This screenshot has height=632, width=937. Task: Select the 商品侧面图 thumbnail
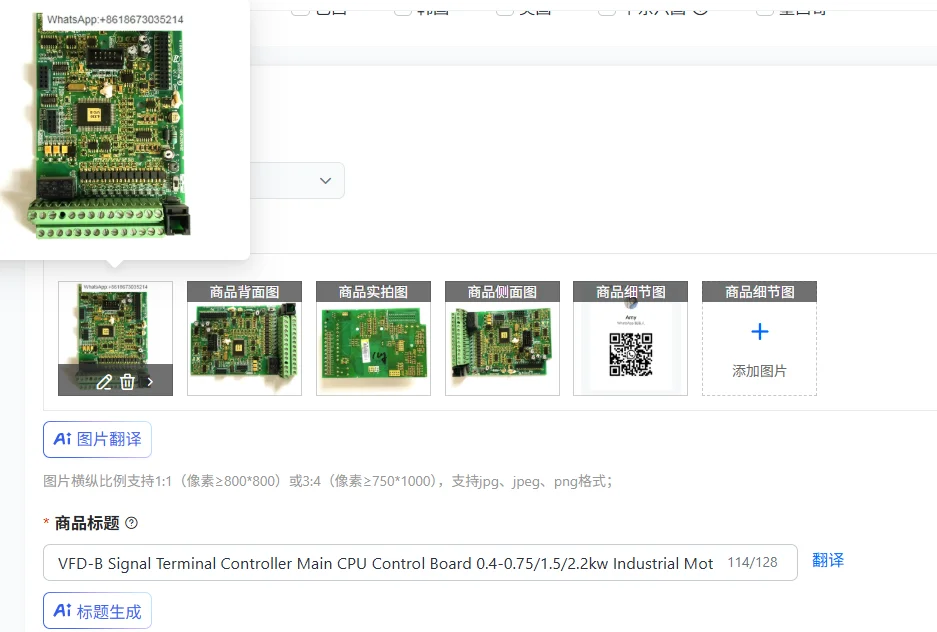[x=503, y=338]
